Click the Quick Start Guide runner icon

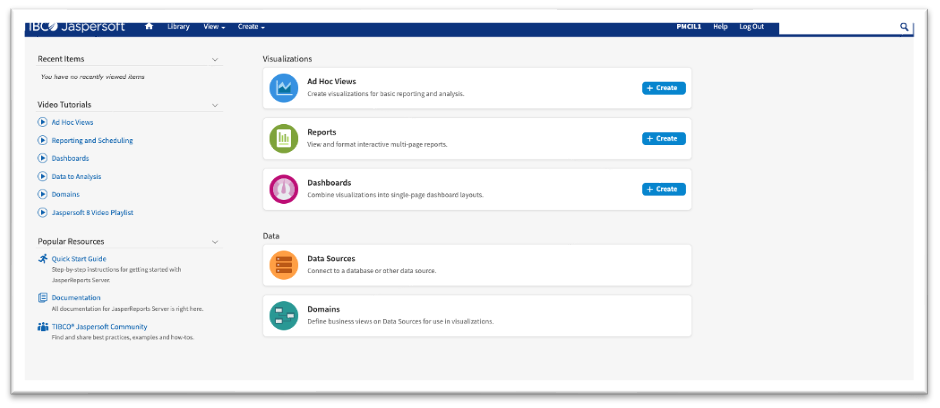[x=43, y=259]
